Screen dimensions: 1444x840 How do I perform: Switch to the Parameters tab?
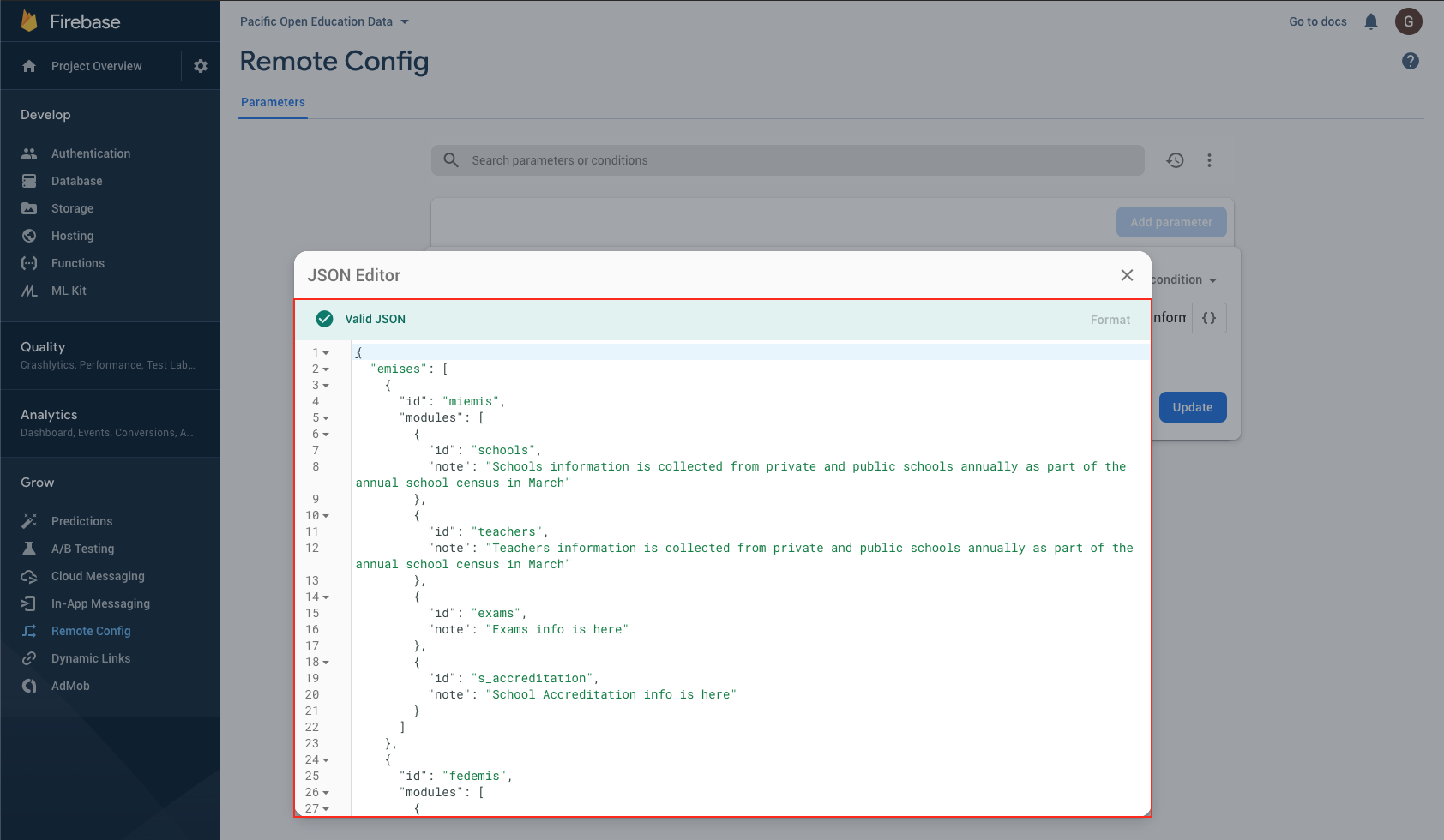[x=273, y=102]
